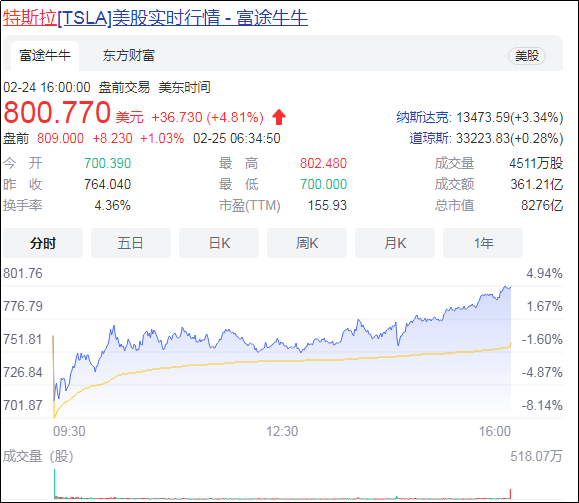Click the 最低 value 700.000
Screen dimensions: 579x503
pos(323,184)
